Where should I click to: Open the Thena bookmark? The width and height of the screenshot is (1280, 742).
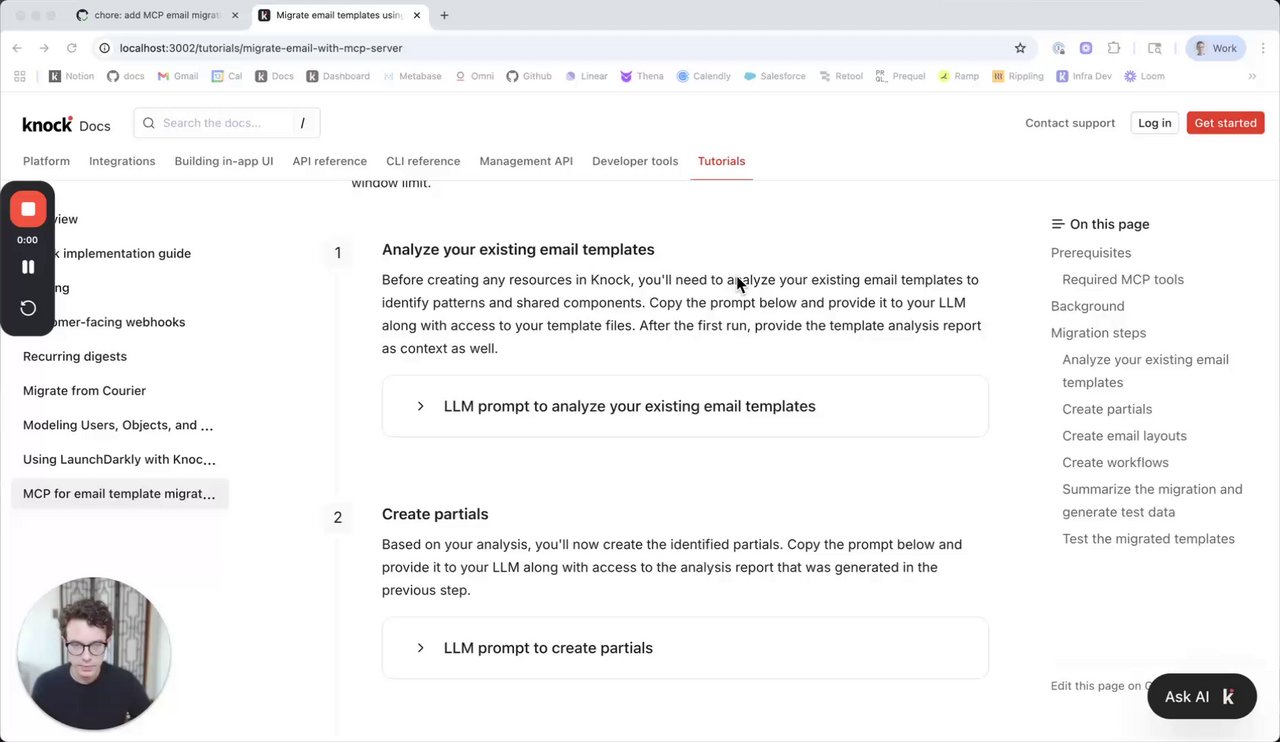point(642,76)
